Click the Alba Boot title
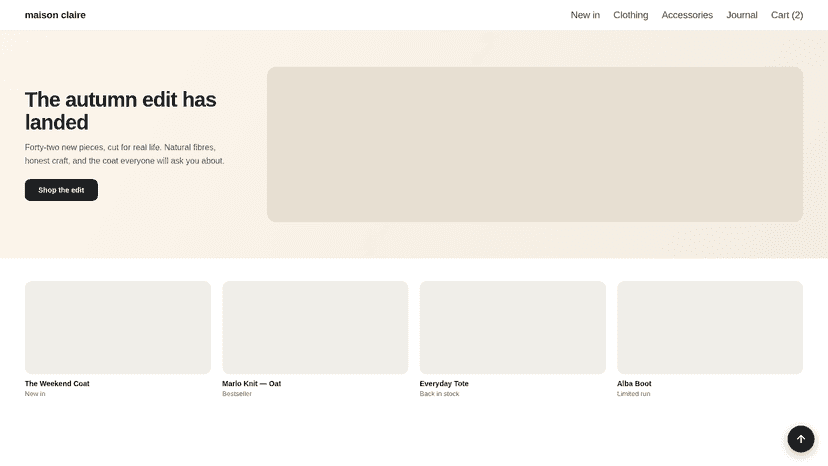 pos(634,384)
